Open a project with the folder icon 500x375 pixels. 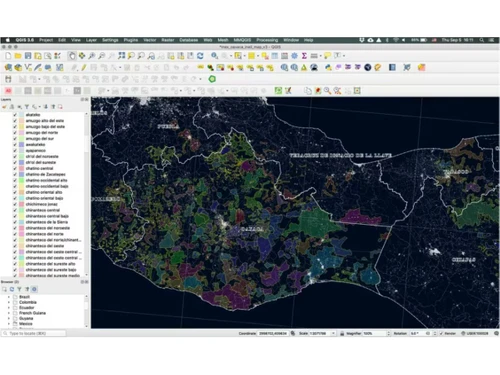[18, 56]
